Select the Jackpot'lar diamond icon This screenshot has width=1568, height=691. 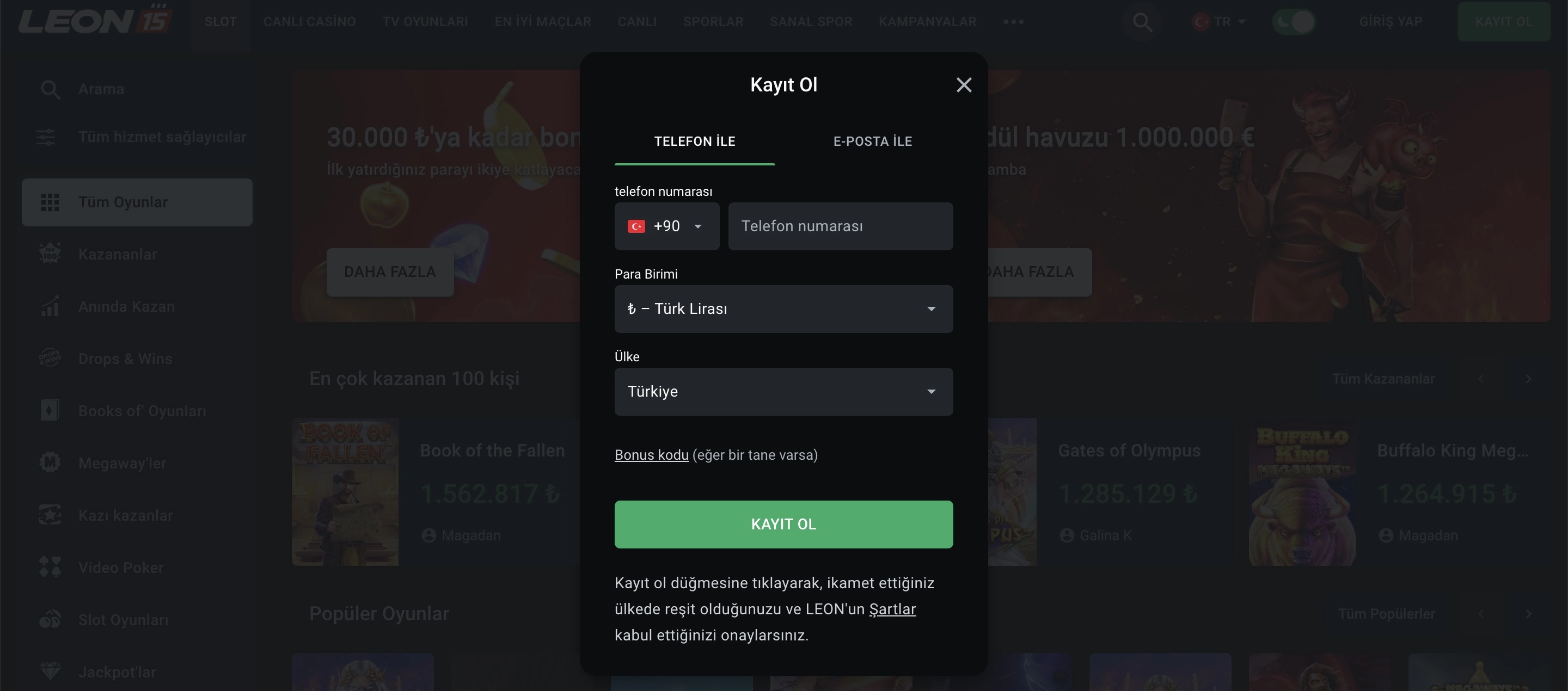(50, 671)
